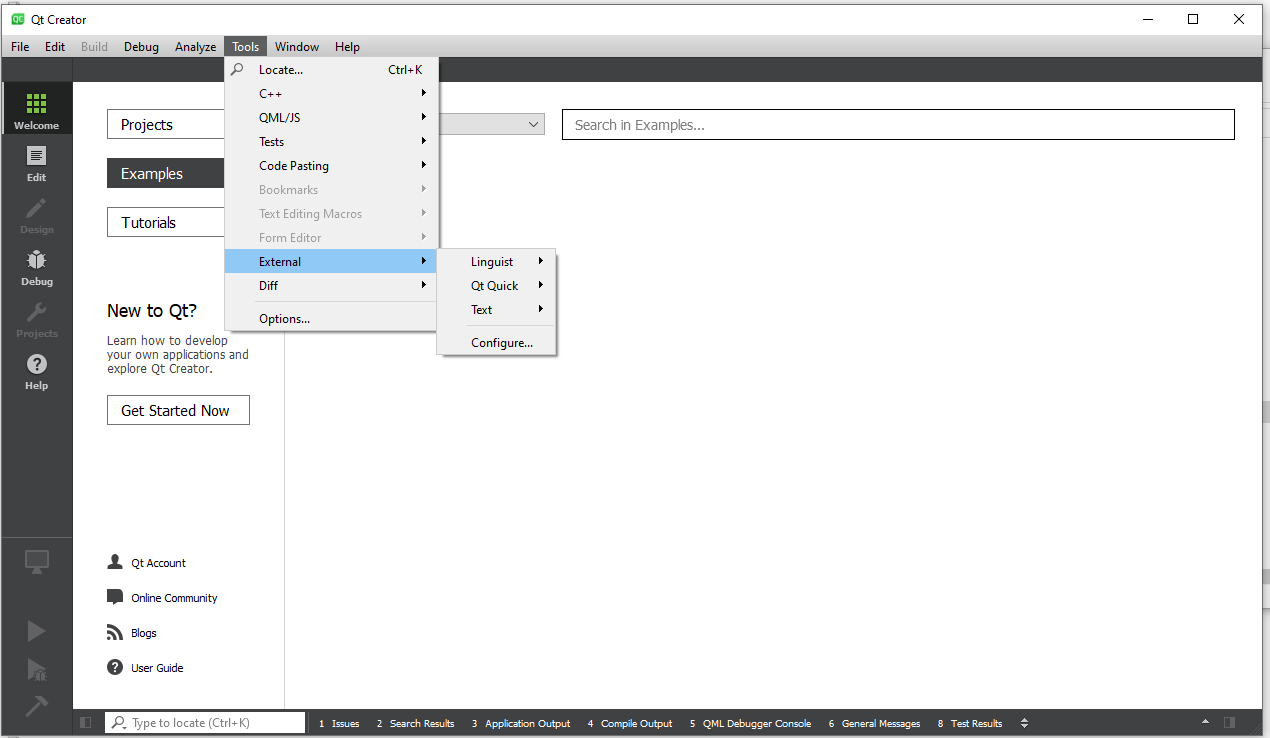Select the highlighted External menu item
Viewport: 1270px width, 738px height.
click(x=332, y=261)
